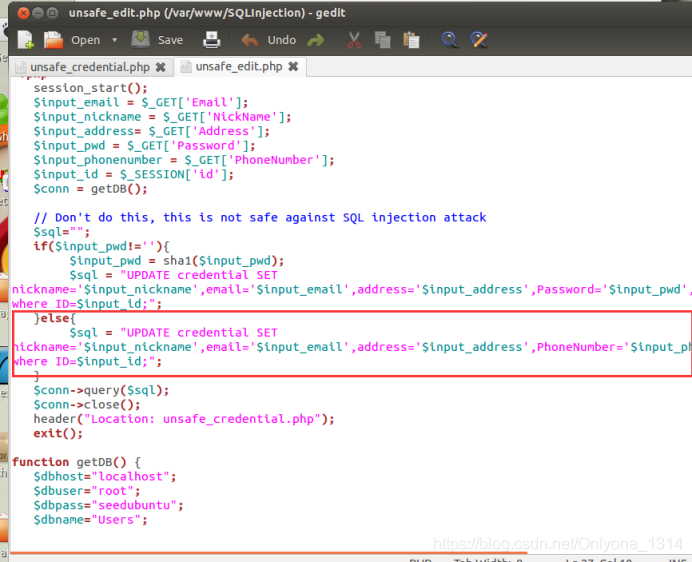Viewport: 692px width, 562px height.
Task: Click the $input_phonenumber line
Action: (x=184, y=160)
